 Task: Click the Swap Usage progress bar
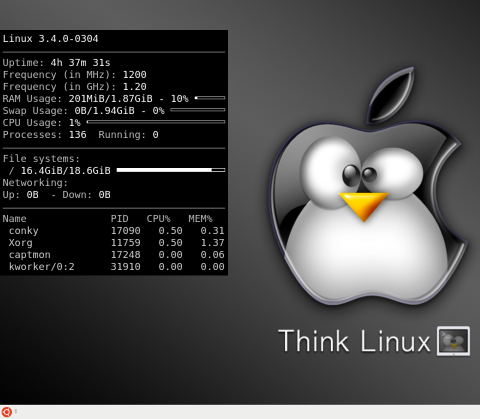coord(198,110)
